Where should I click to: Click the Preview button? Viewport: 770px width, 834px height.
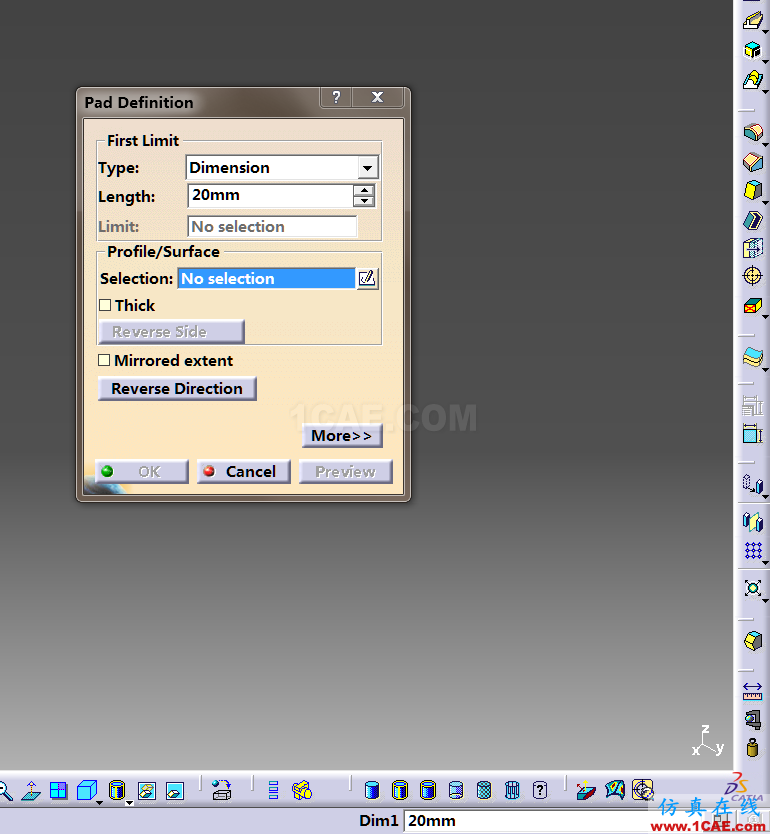[x=346, y=472]
